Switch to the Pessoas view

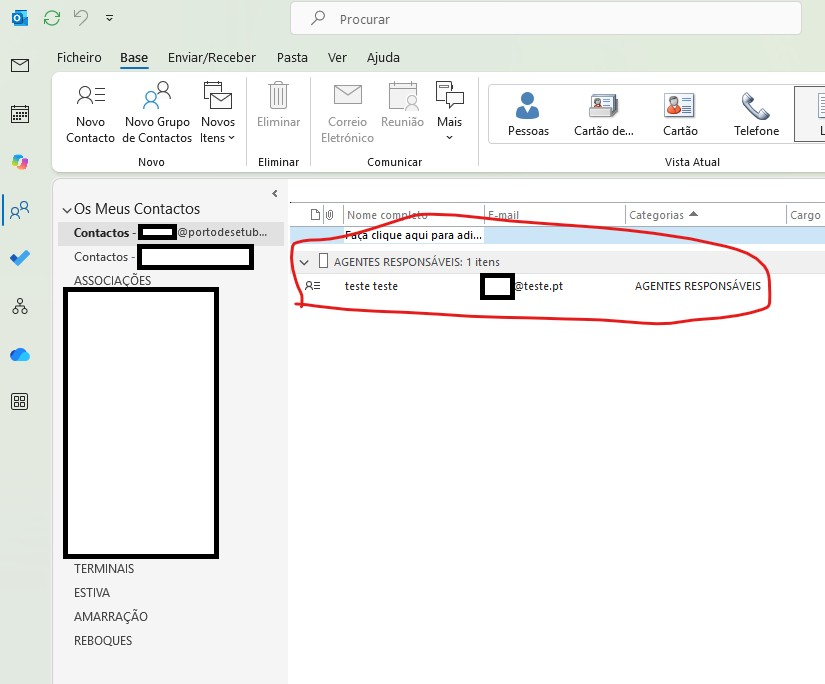point(528,114)
